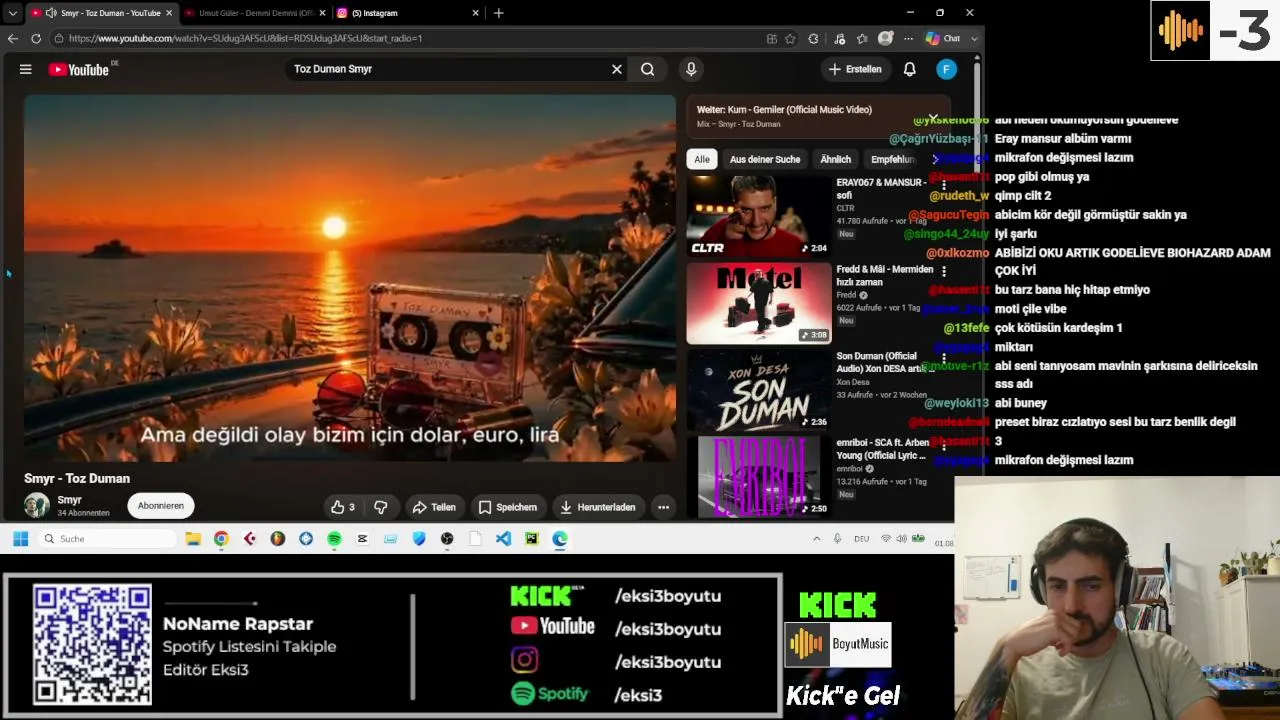Open Visual Studio Code from taskbar
Screen dimensions: 1280x720
503,539
